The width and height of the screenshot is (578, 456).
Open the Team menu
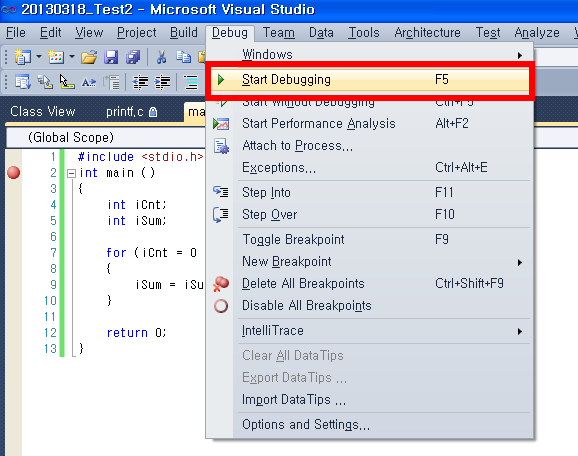click(x=279, y=33)
